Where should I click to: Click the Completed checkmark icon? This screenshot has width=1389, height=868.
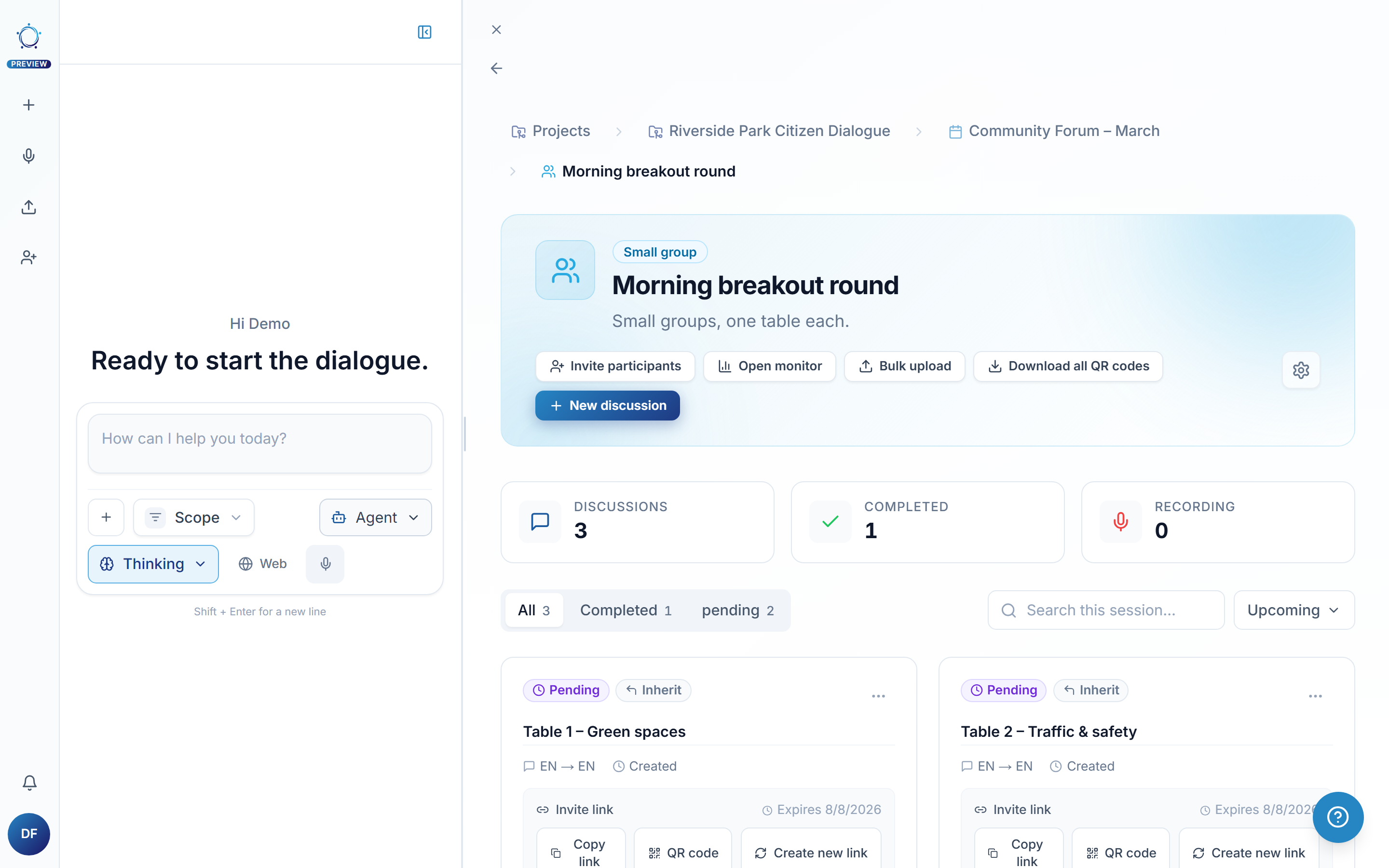(x=830, y=521)
